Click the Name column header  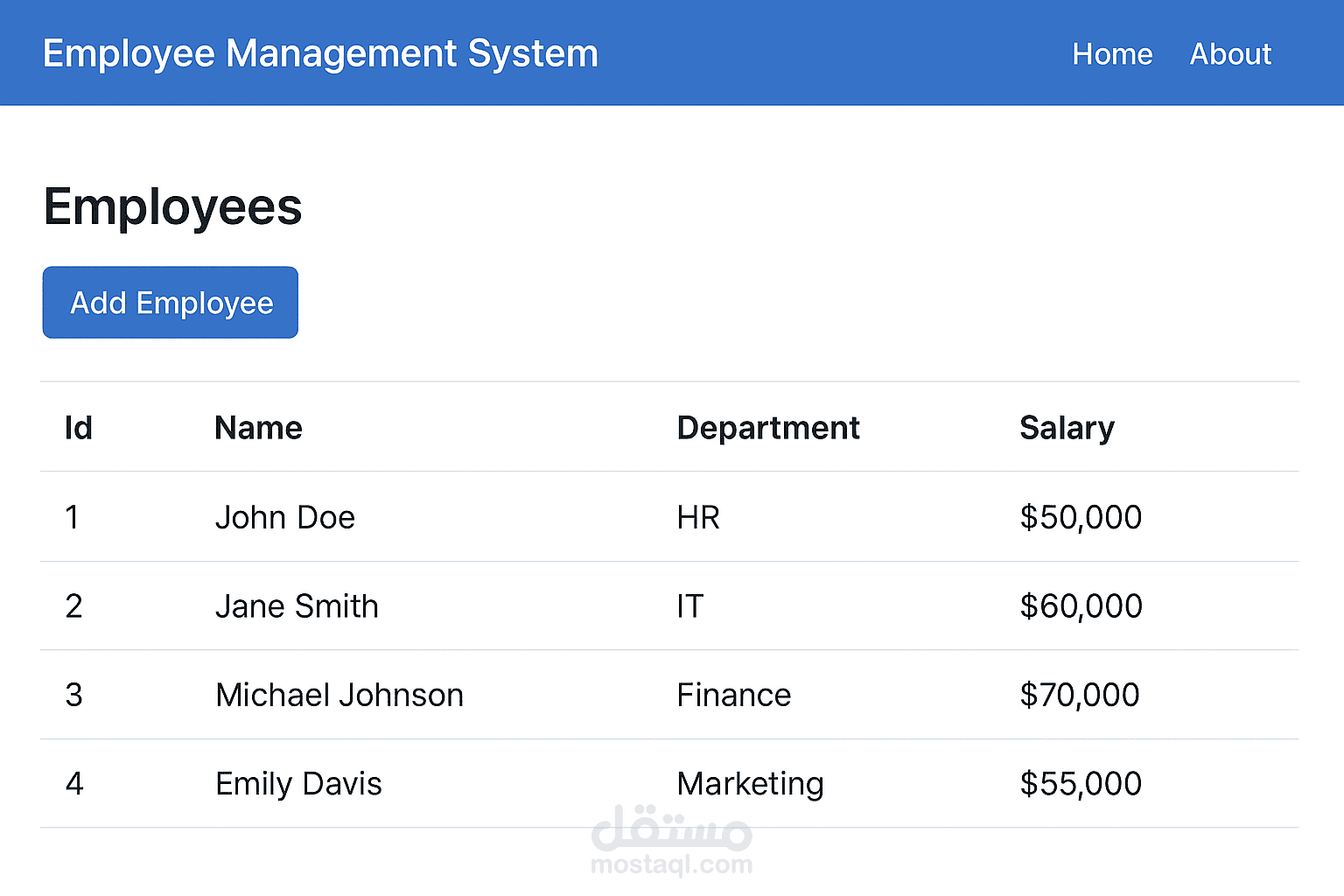click(x=258, y=428)
